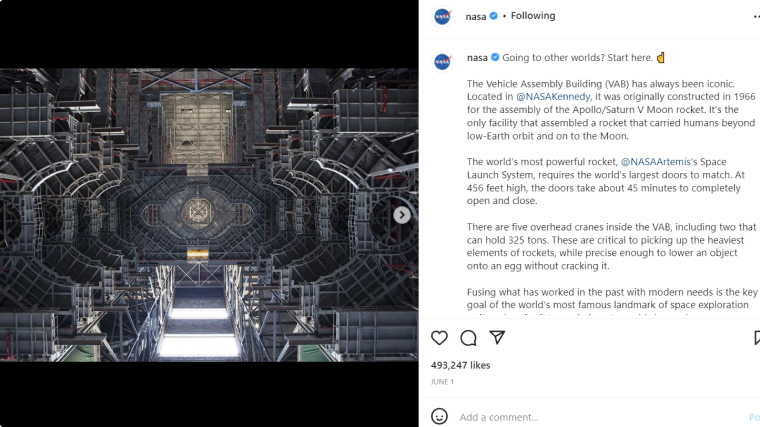Click the verified badge next to nasa header

click(493, 16)
